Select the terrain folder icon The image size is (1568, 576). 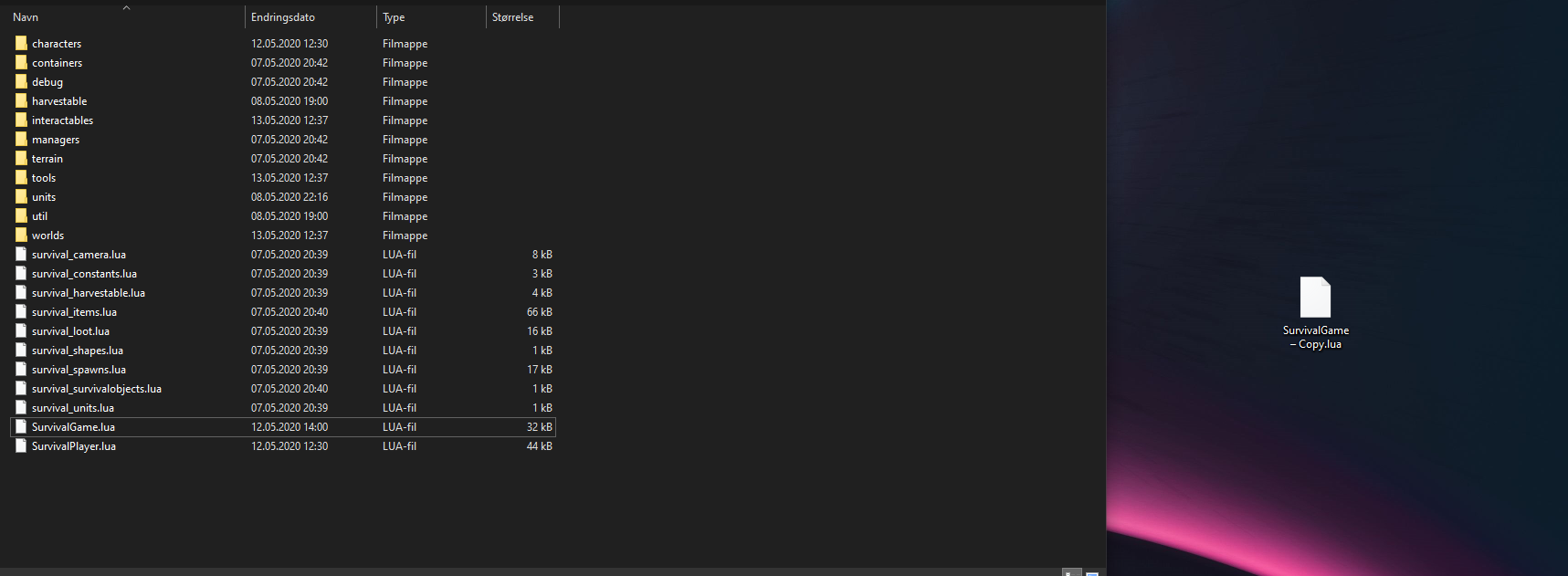[x=21, y=158]
